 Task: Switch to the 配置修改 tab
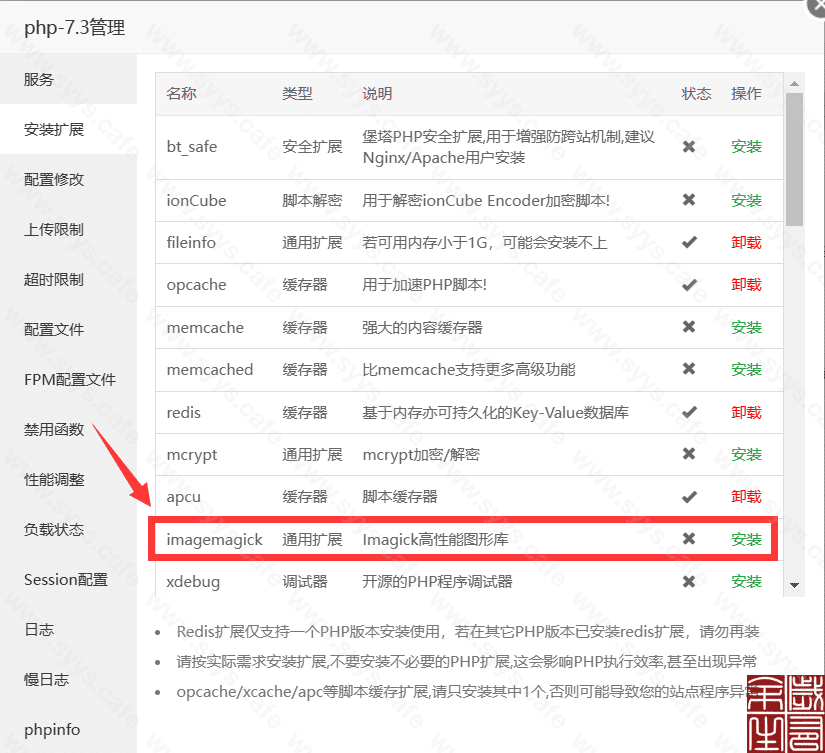pos(54,180)
